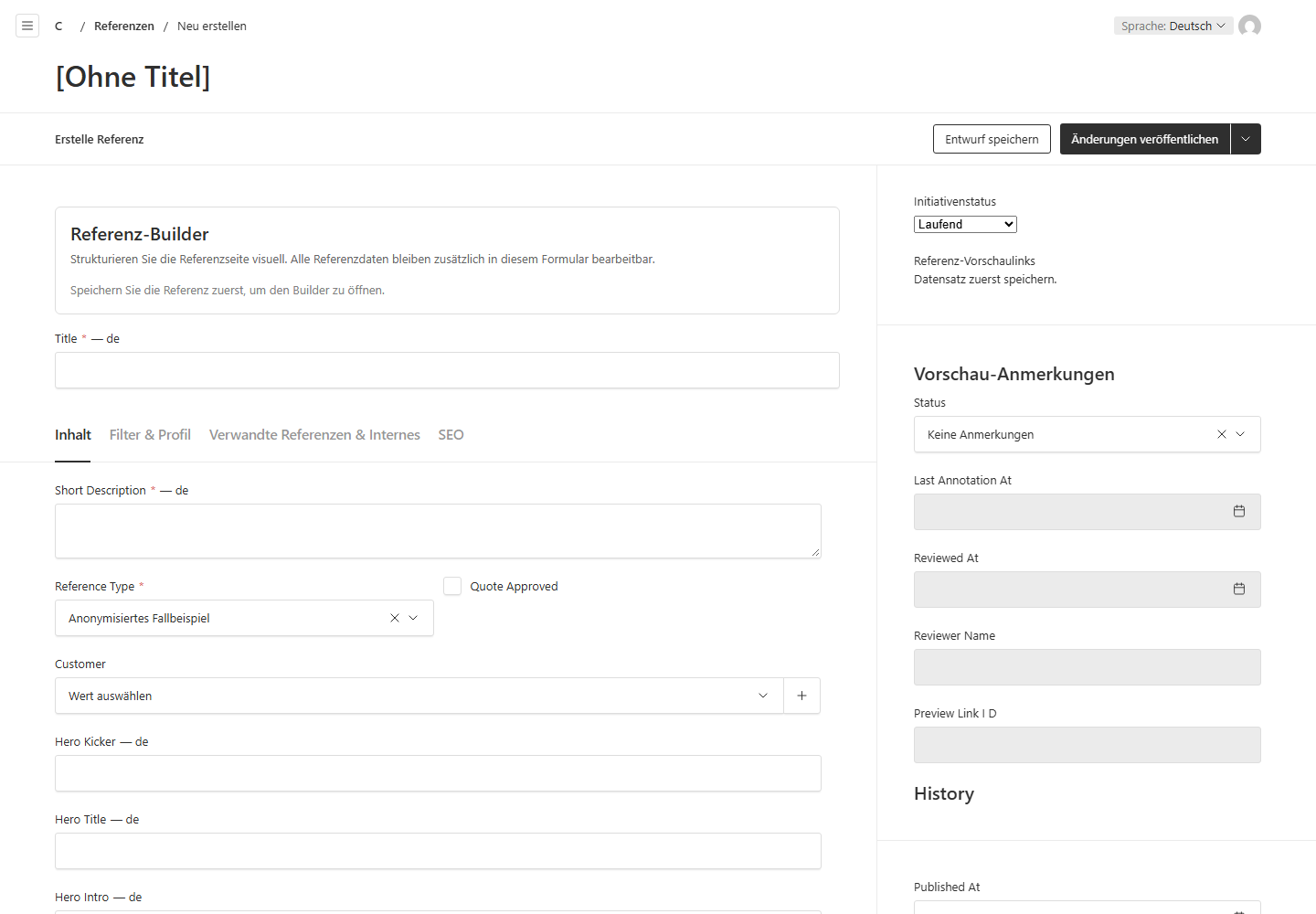Image resolution: width=1316 pixels, height=914 pixels.
Task: Open the Initiativenstatus Laufend dropdown
Action: point(965,224)
